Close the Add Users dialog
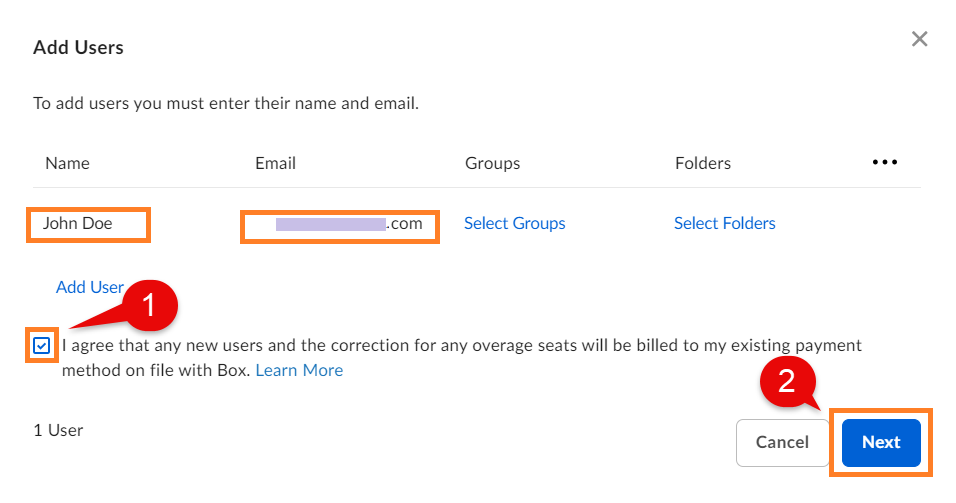 pyautogui.click(x=919, y=39)
